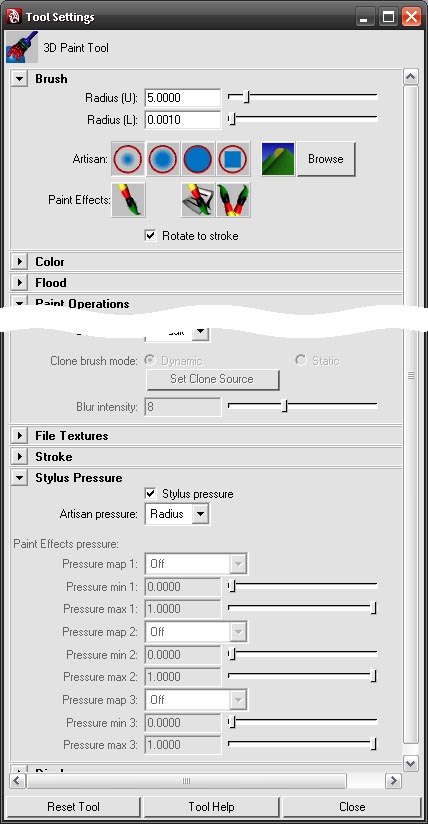The height and width of the screenshot is (824, 428).
Task: Click the 3D Paint Tool icon
Action: point(22,47)
